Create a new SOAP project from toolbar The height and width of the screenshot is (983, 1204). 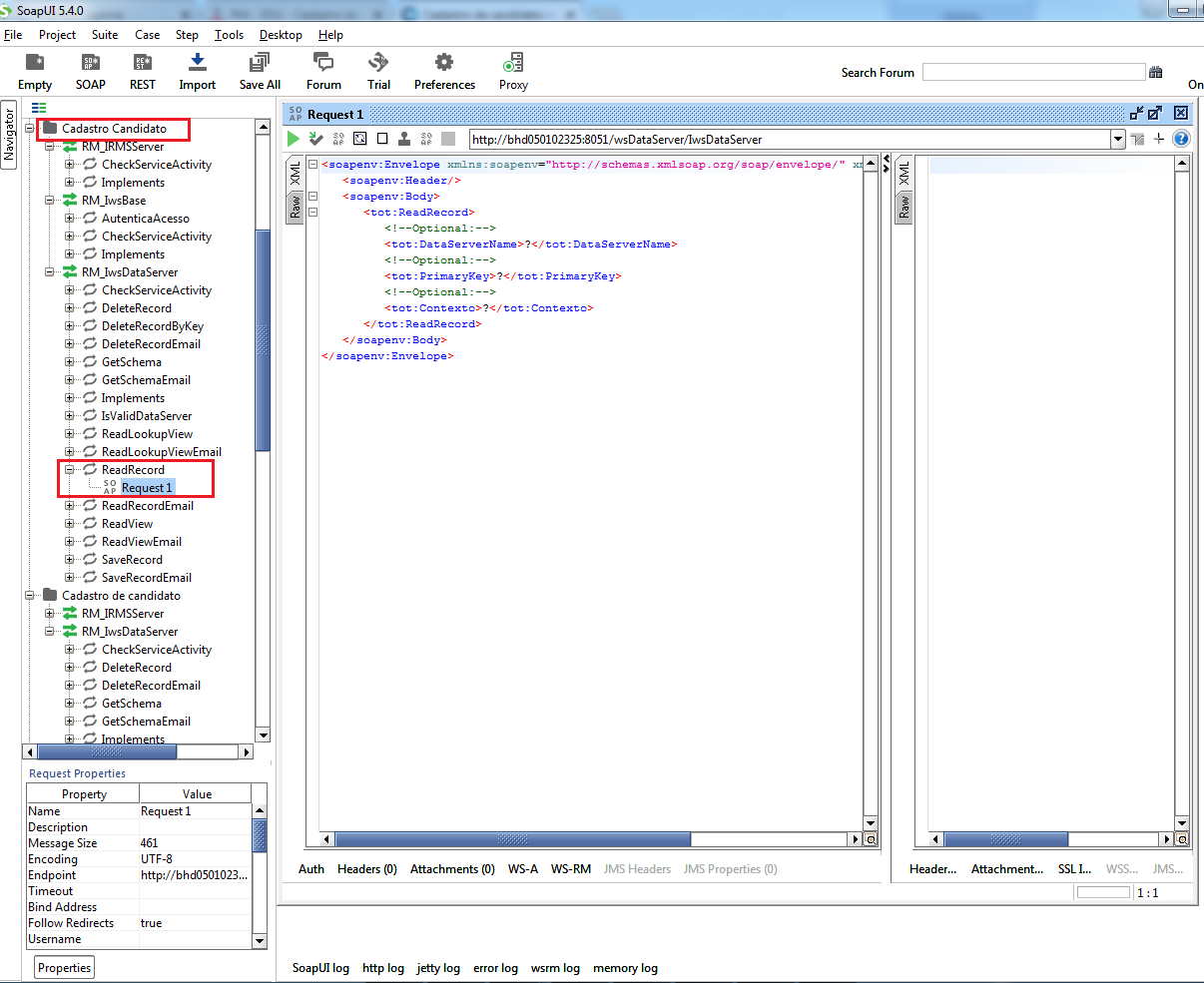[x=91, y=62]
